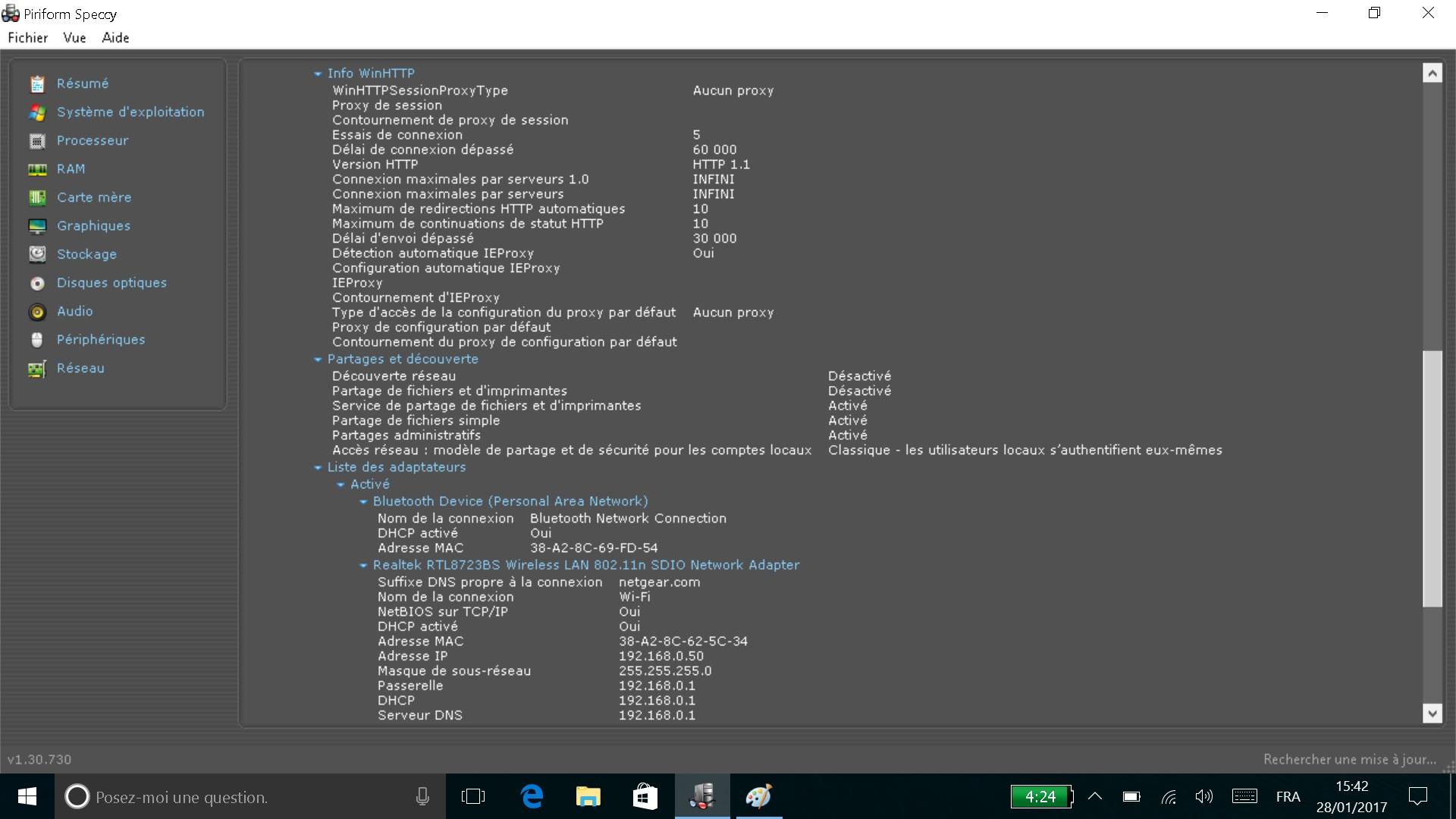The image size is (1456, 819).
Task: Collapse the Info WinHTTP section
Action: pos(318,74)
